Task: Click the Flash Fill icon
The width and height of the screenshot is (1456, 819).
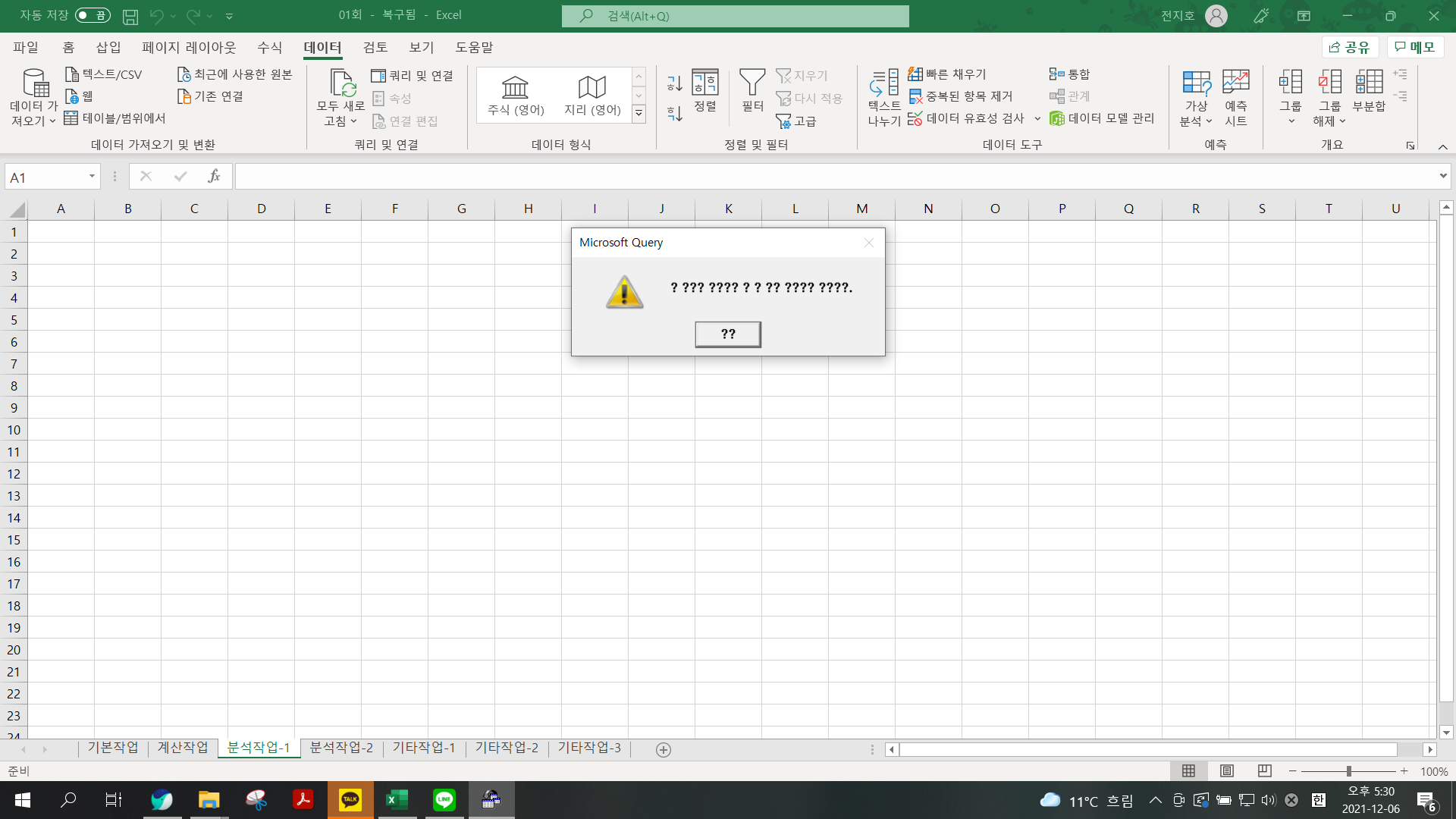Action: pyautogui.click(x=915, y=74)
